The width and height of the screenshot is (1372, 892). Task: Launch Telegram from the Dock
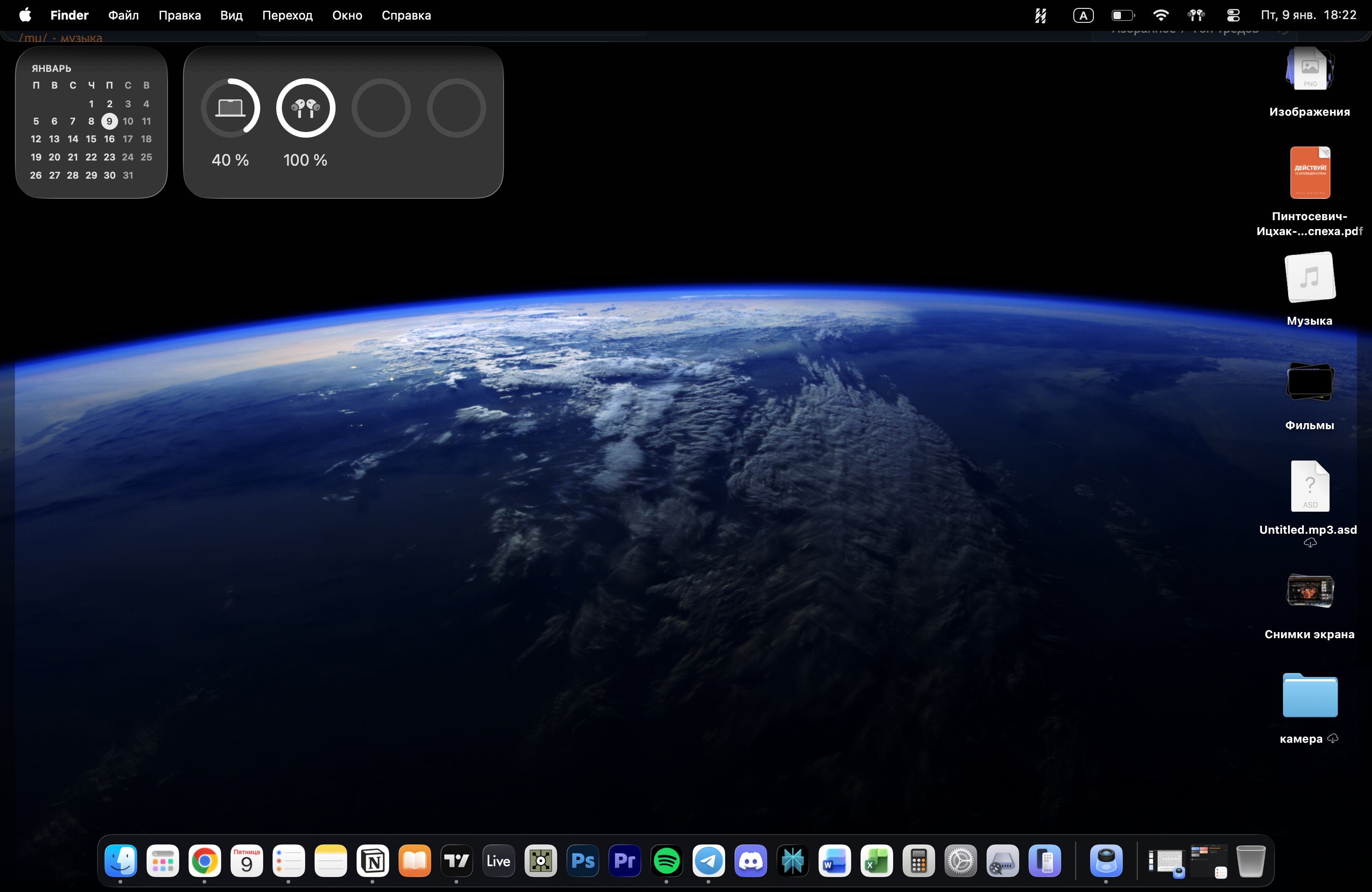click(x=708, y=861)
